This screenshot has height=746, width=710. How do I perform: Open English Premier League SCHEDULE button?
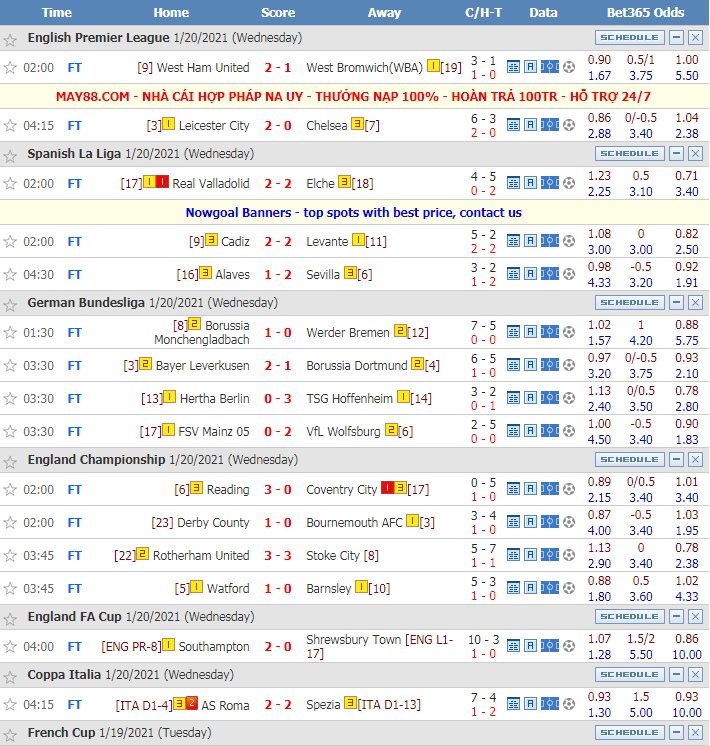click(630, 38)
